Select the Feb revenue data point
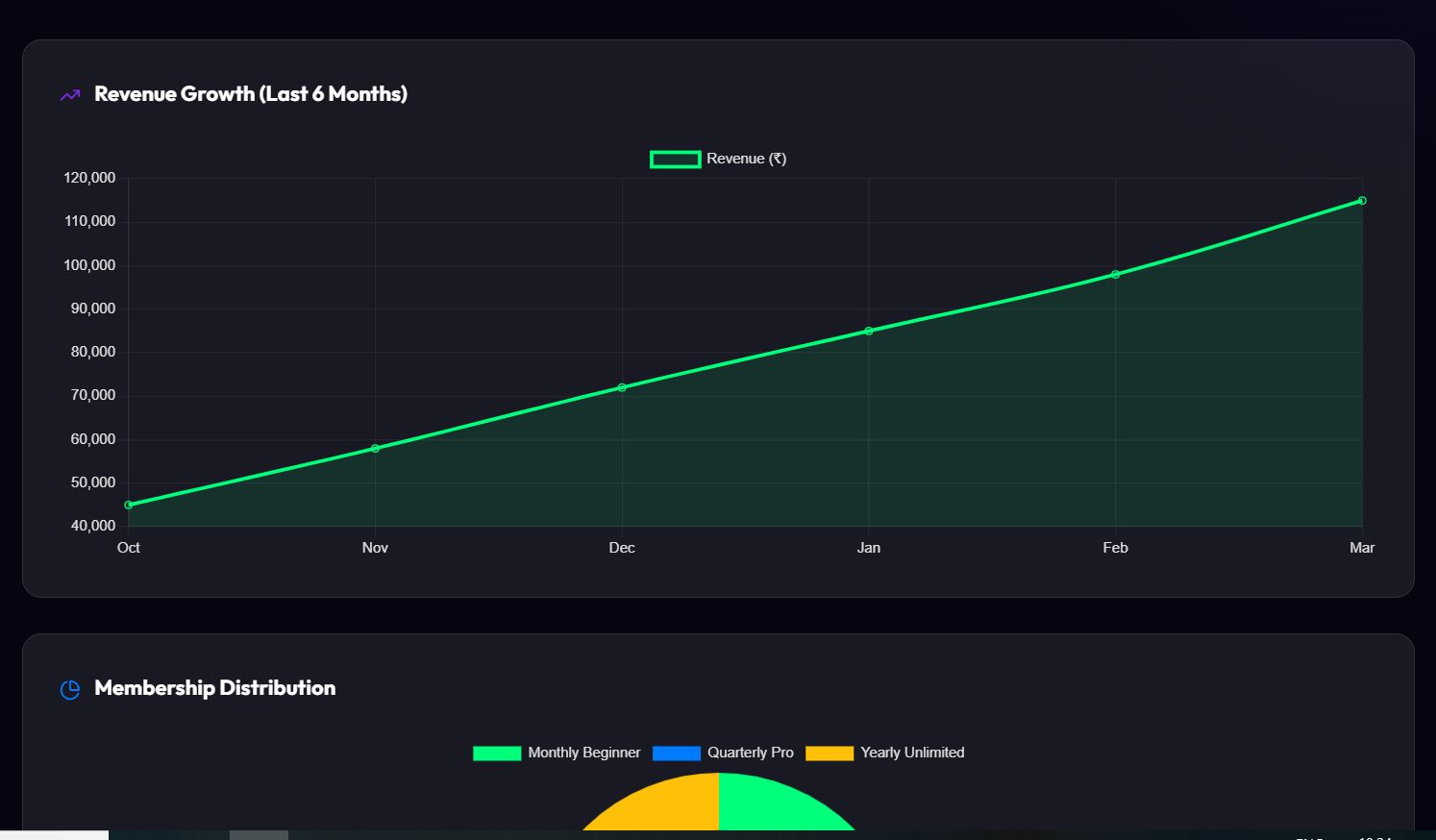Screen dimensions: 1436x840 pyautogui.click(x=1115, y=275)
